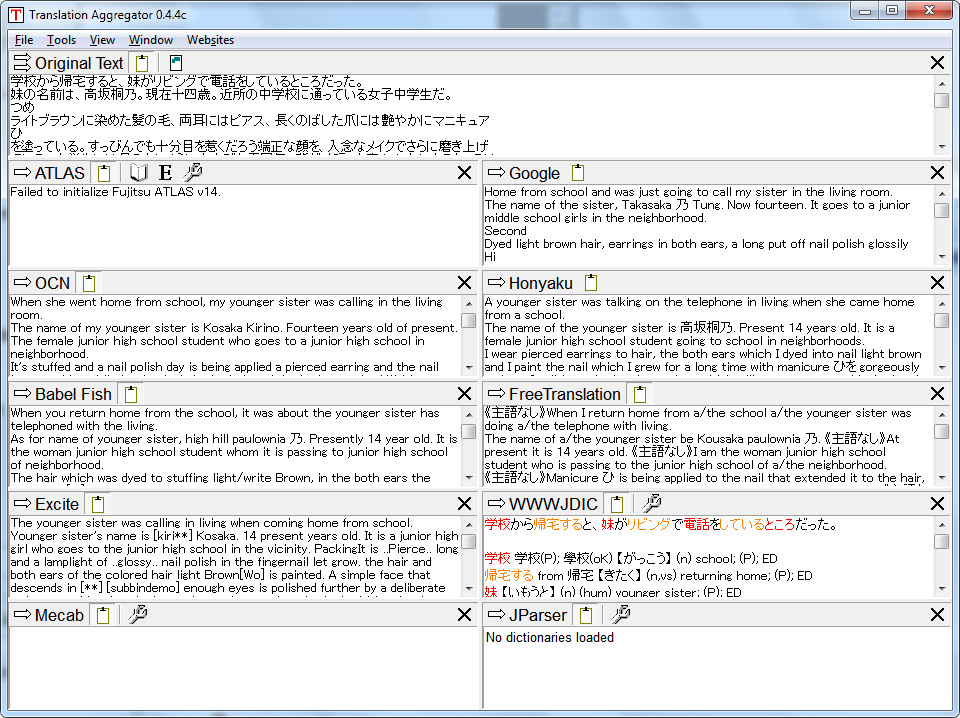Click Mecab translate arrow icon

click(x=22, y=615)
